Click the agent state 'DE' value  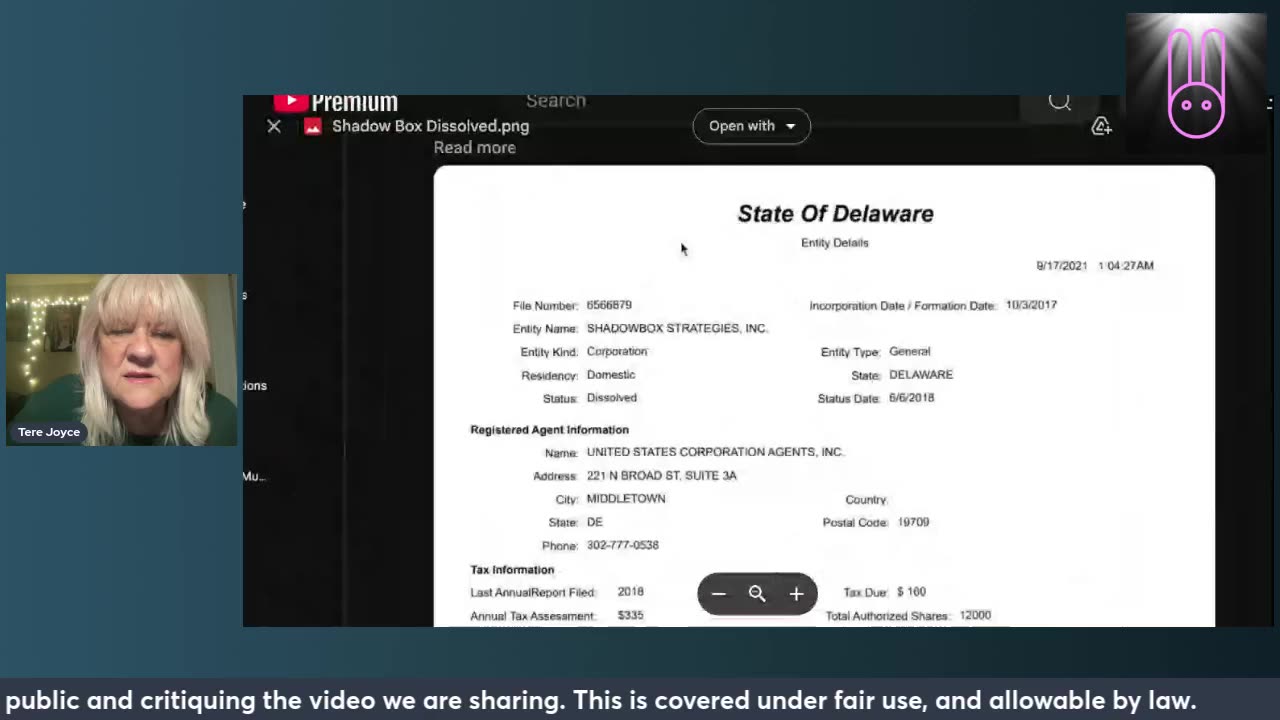click(595, 522)
